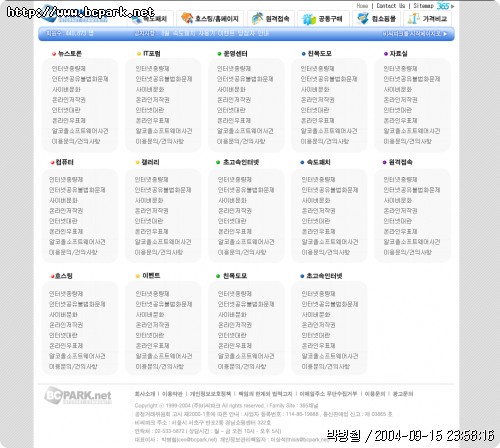Open the 회사소개 footer link
The image size is (500, 448).
[145, 394]
